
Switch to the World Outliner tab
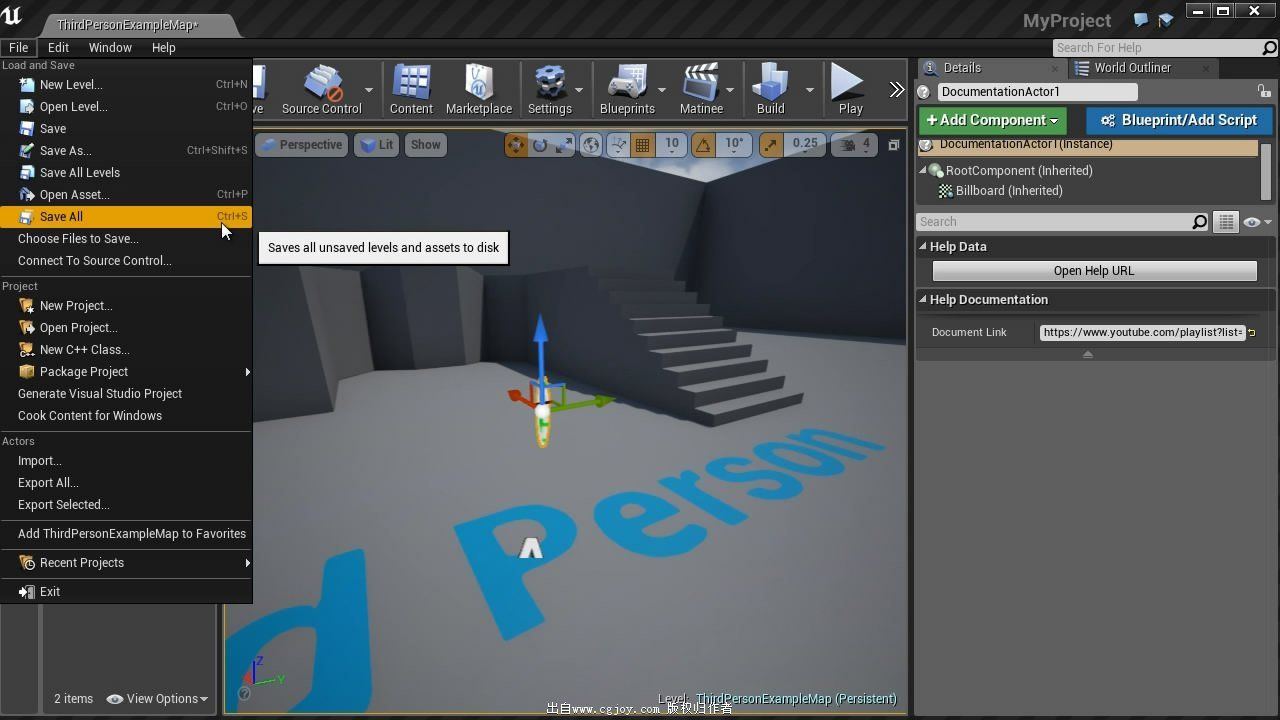pos(1132,68)
